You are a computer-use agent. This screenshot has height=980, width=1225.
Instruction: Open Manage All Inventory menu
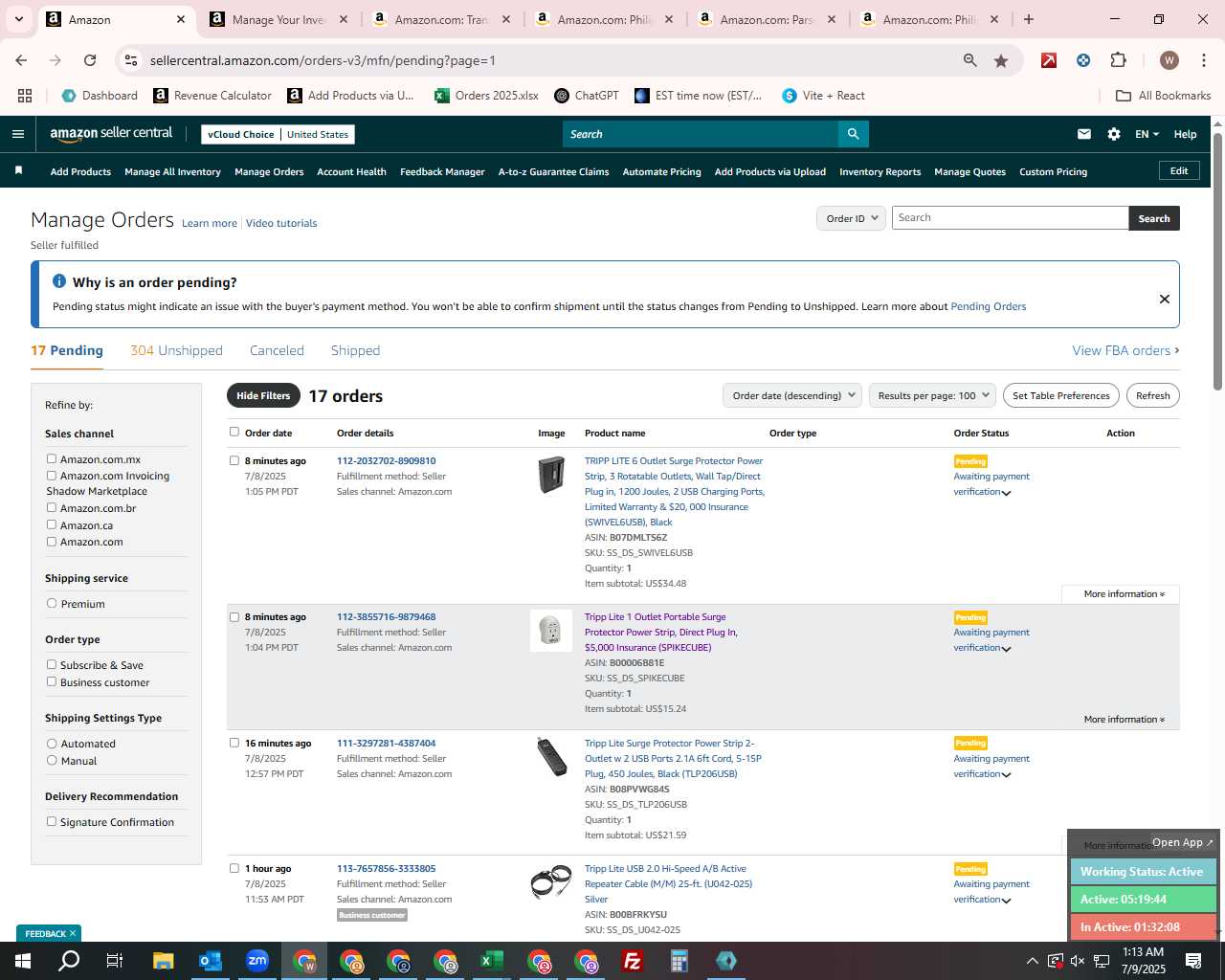pyautogui.click(x=172, y=172)
